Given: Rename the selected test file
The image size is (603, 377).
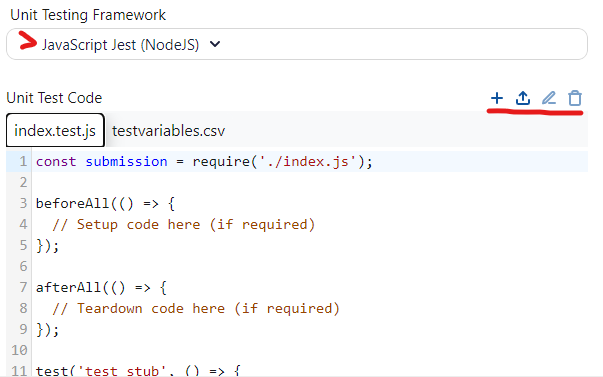Looking at the screenshot, I should click(x=549, y=98).
